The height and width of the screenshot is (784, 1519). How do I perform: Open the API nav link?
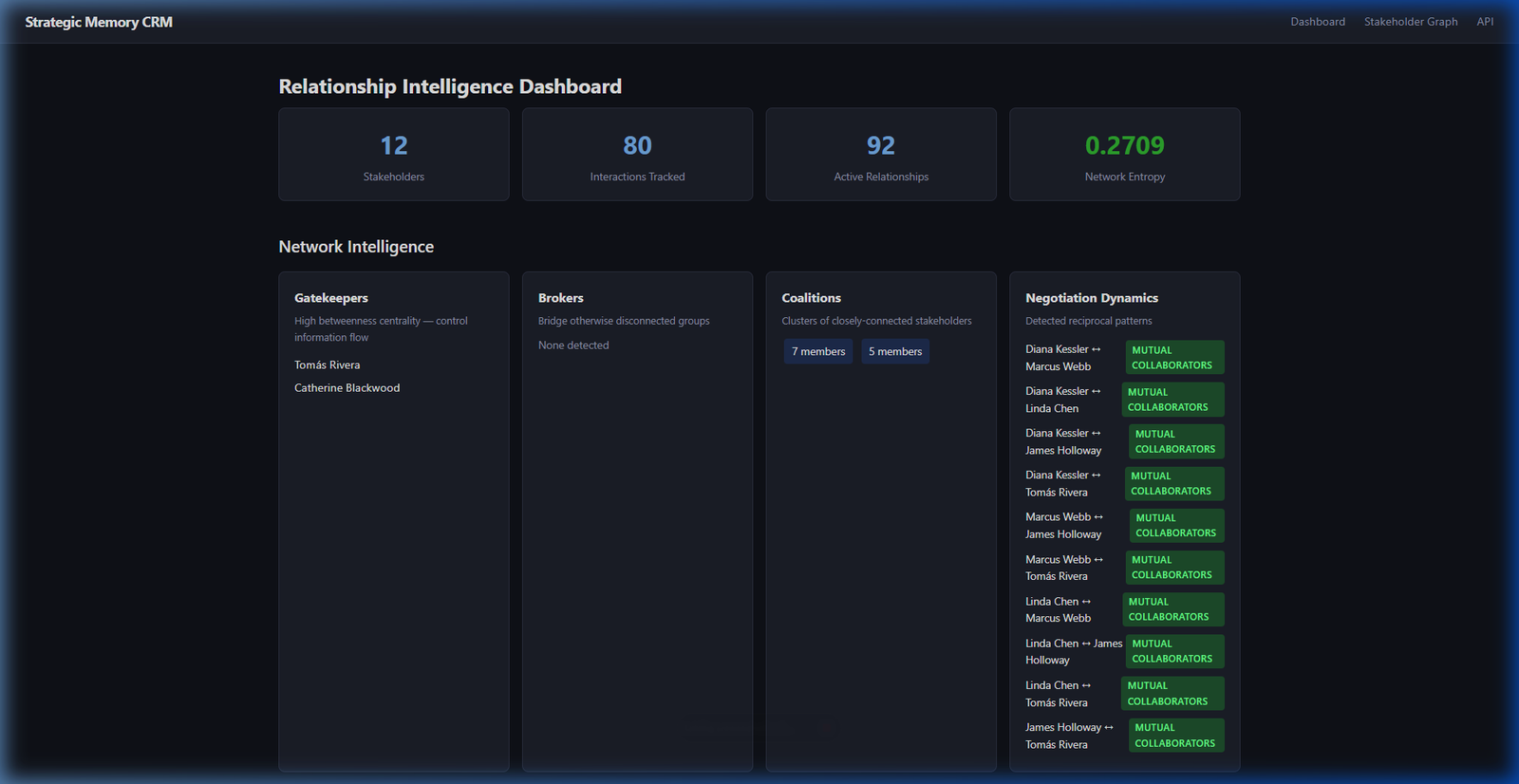[1485, 22]
